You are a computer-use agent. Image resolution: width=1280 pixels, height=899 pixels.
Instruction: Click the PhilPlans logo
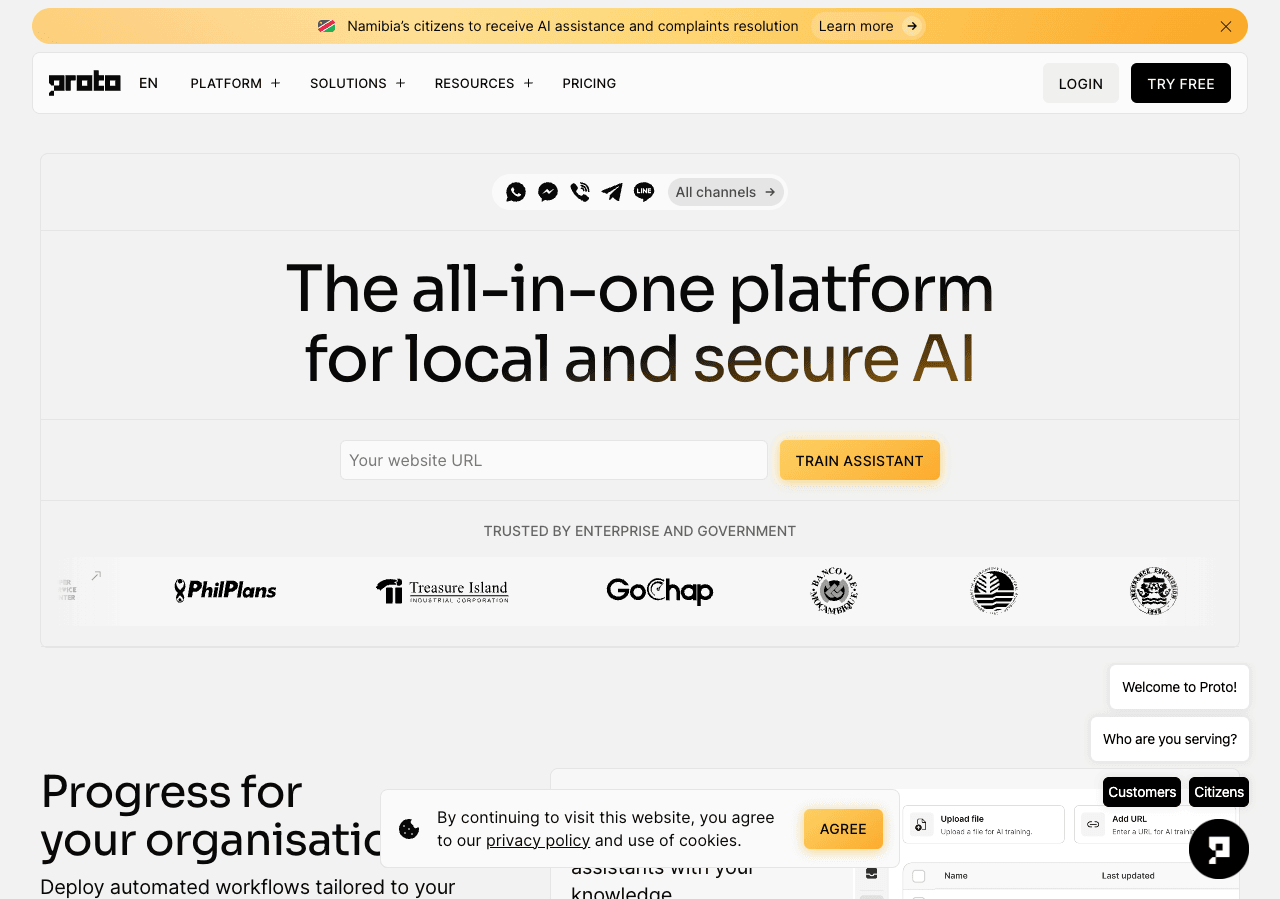click(225, 591)
